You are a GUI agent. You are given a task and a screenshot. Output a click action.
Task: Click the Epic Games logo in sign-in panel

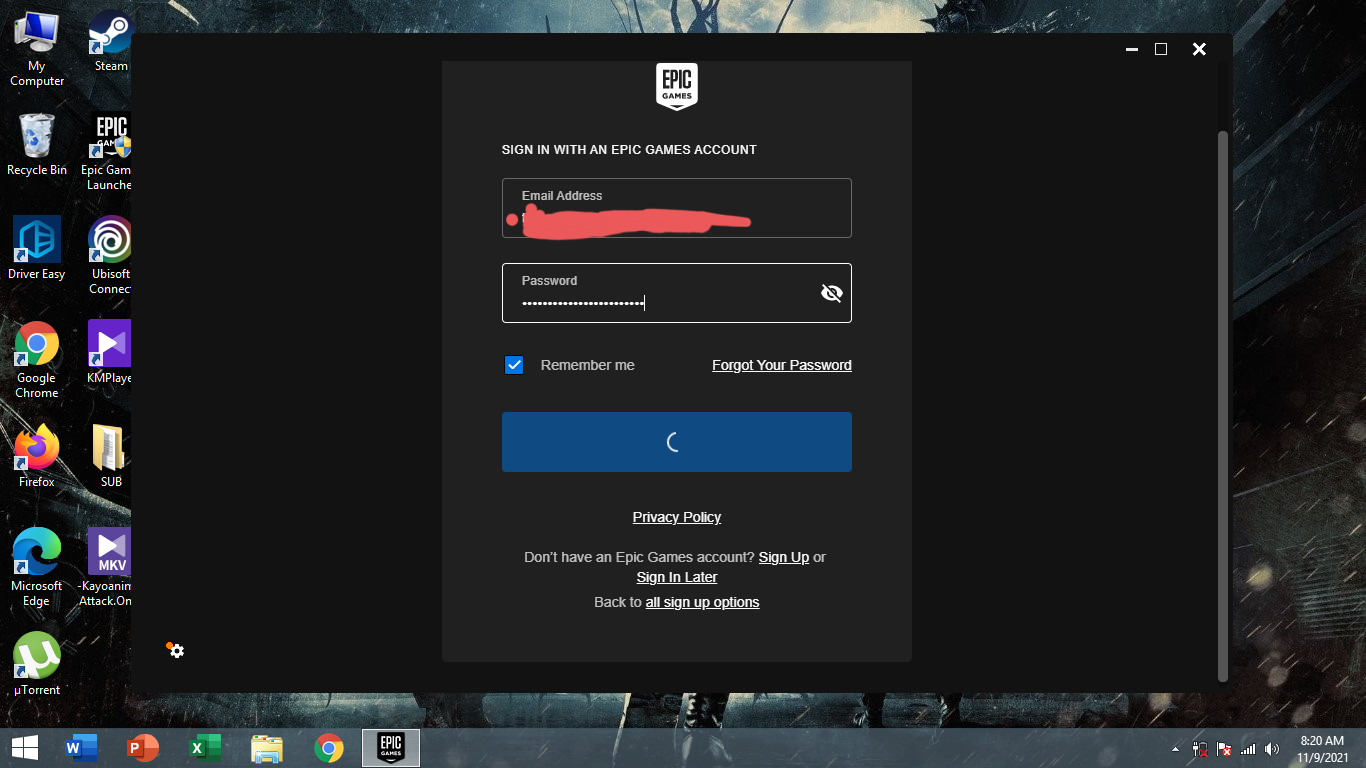coord(677,86)
